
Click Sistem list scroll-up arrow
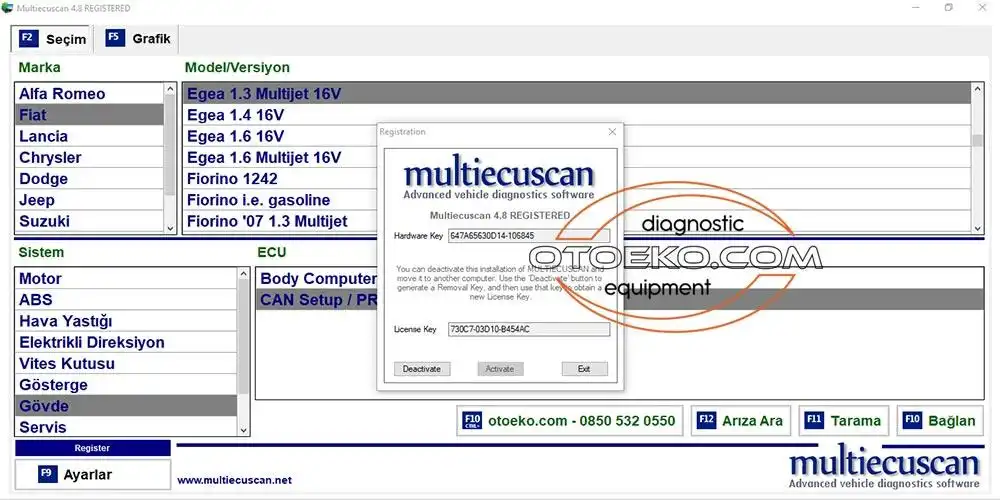point(243,274)
